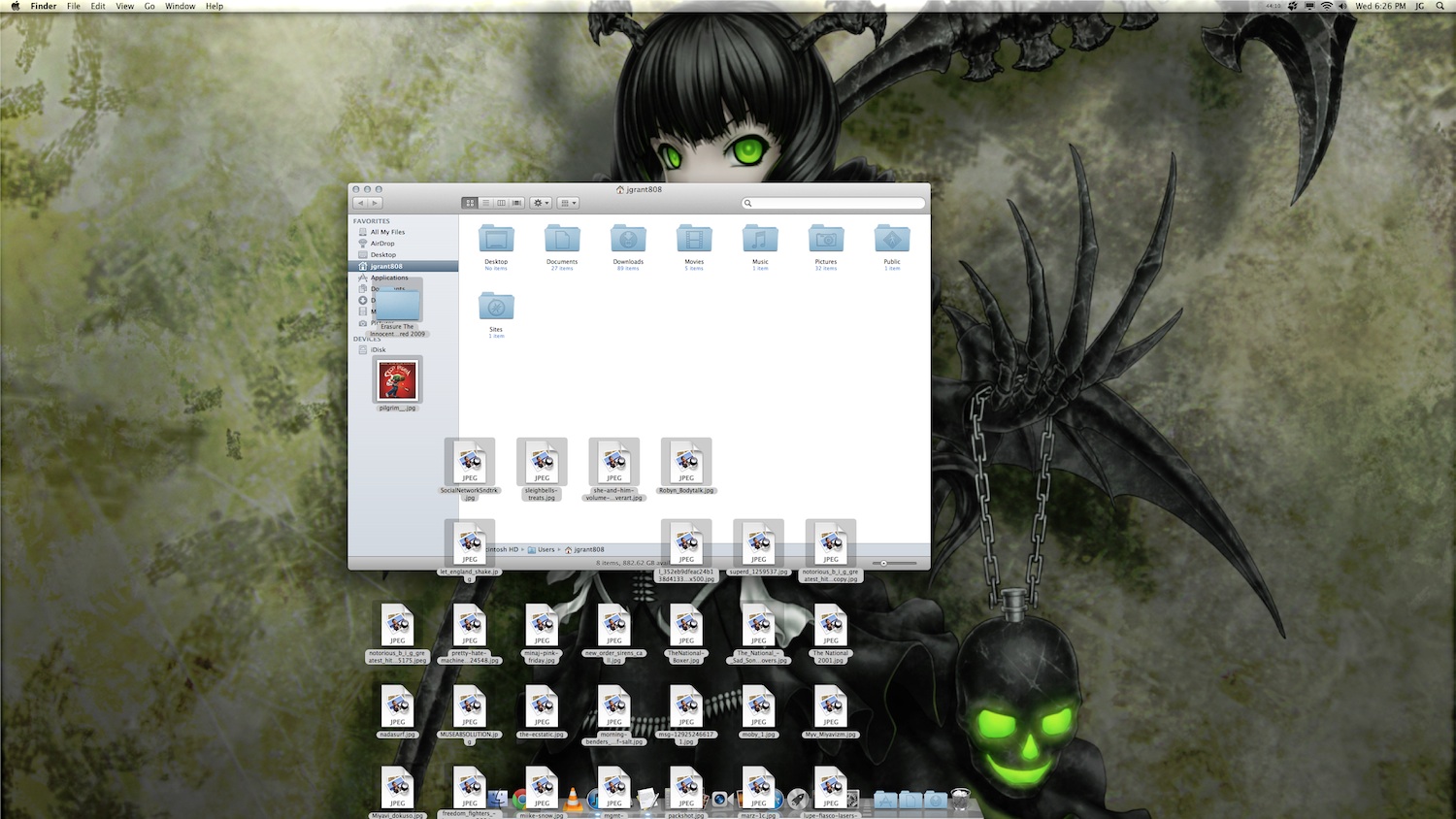The width and height of the screenshot is (1456, 819).
Task: Open the Window menu
Action: [180, 6]
